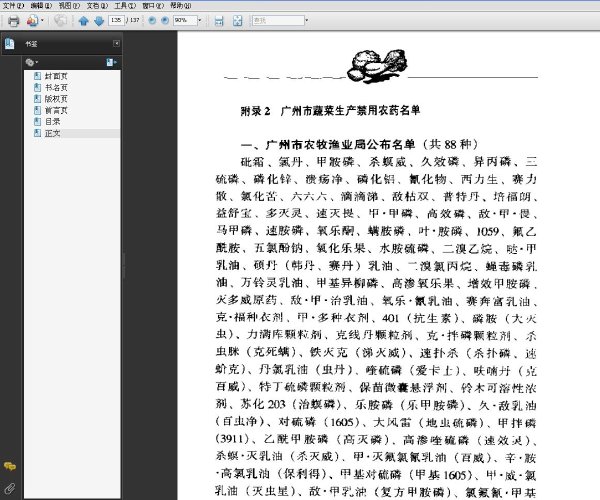Click the zoom in round button
Viewport: 600px width, 500px height.
[165, 20]
